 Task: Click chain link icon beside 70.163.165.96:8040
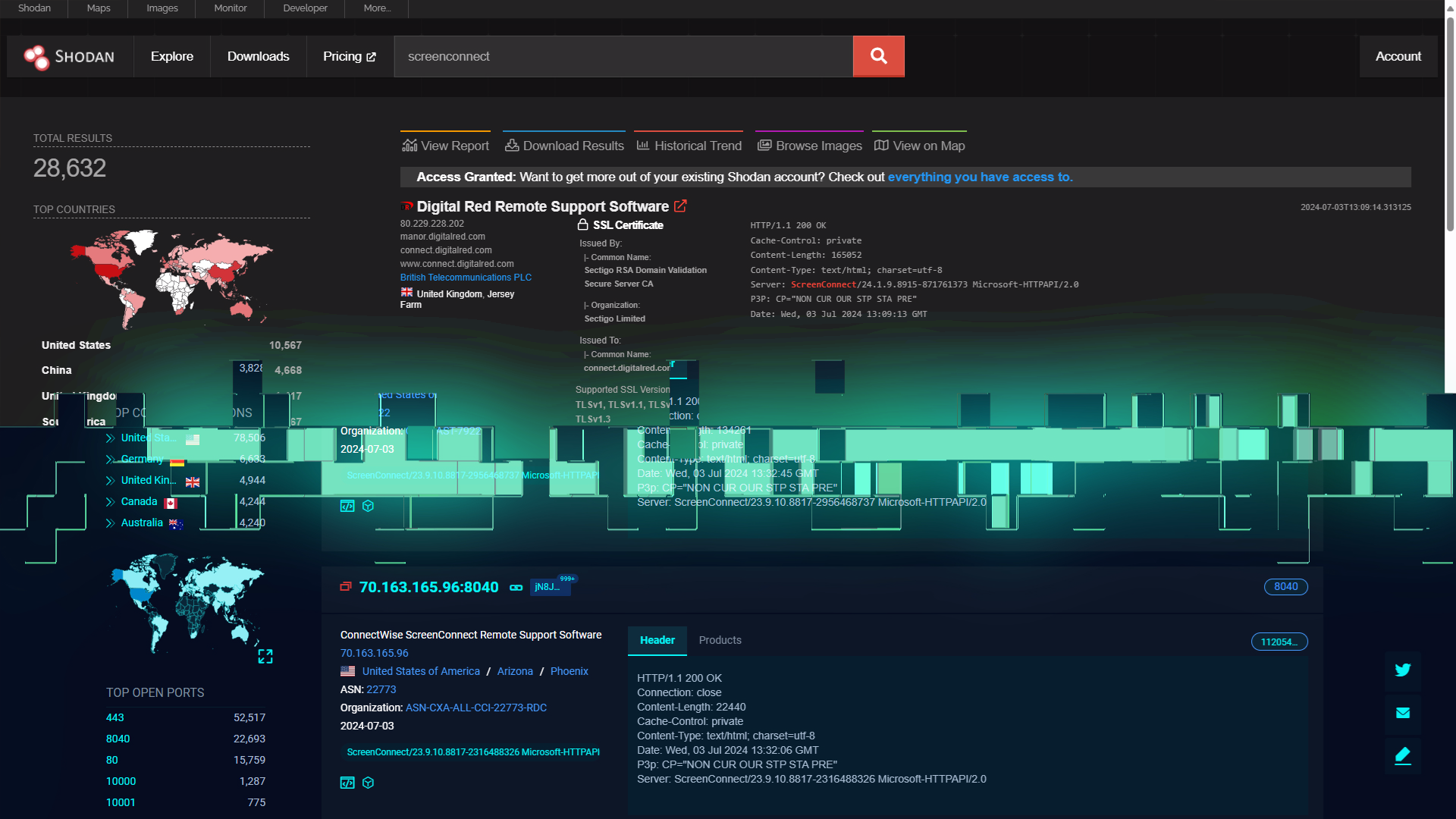pos(516,588)
